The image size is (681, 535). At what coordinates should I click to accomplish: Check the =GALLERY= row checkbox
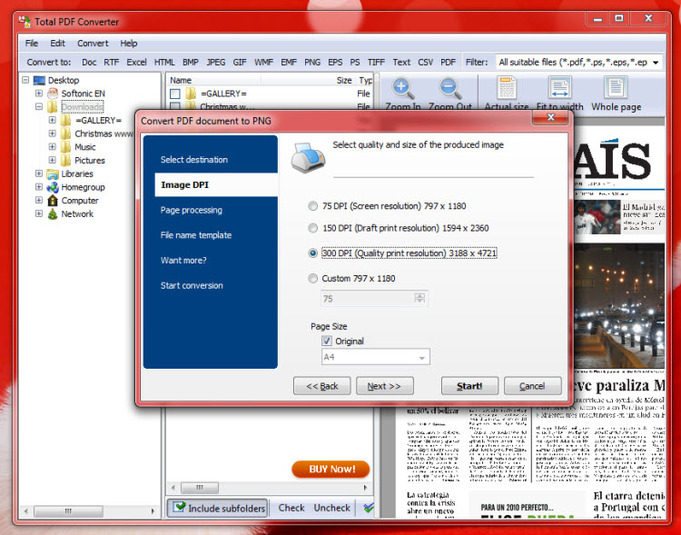(x=175, y=94)
